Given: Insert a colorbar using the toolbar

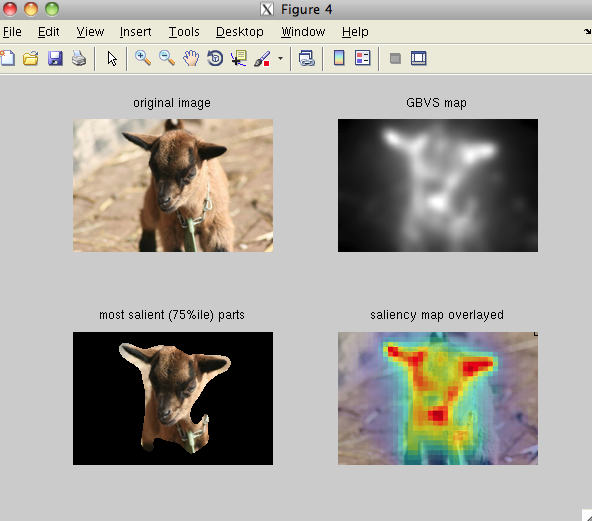Looking at the screenshot, I should [339, 58].
